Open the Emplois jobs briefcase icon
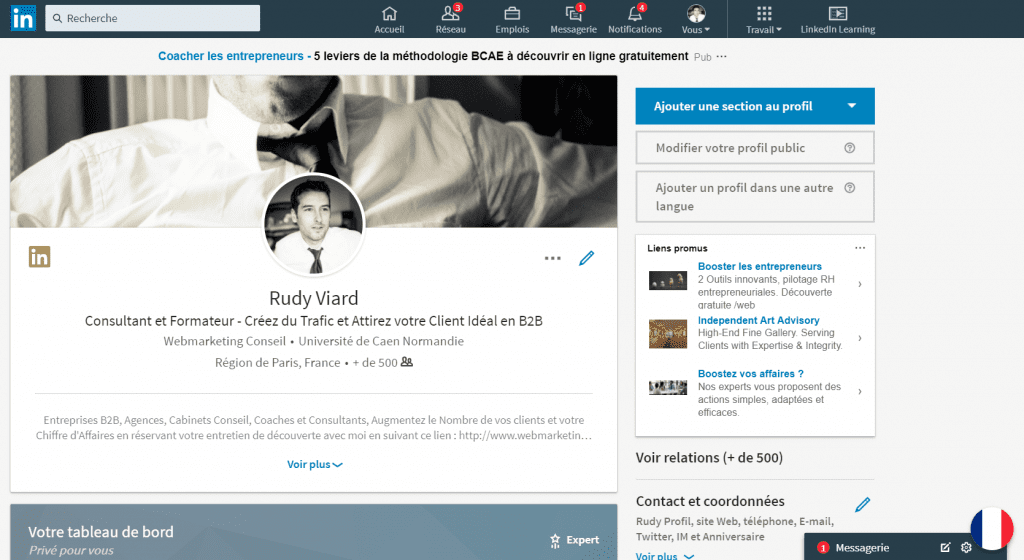This screenshot has width=1024, height=560. 512,20
